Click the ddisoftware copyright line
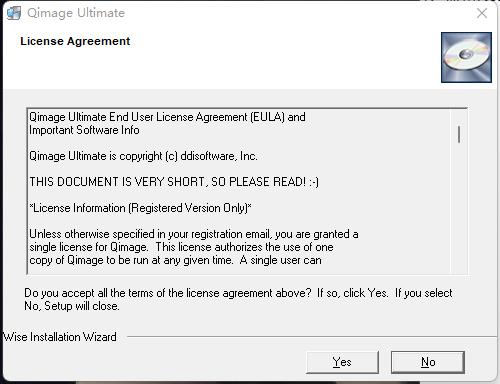500x384 pixels. 143,156
